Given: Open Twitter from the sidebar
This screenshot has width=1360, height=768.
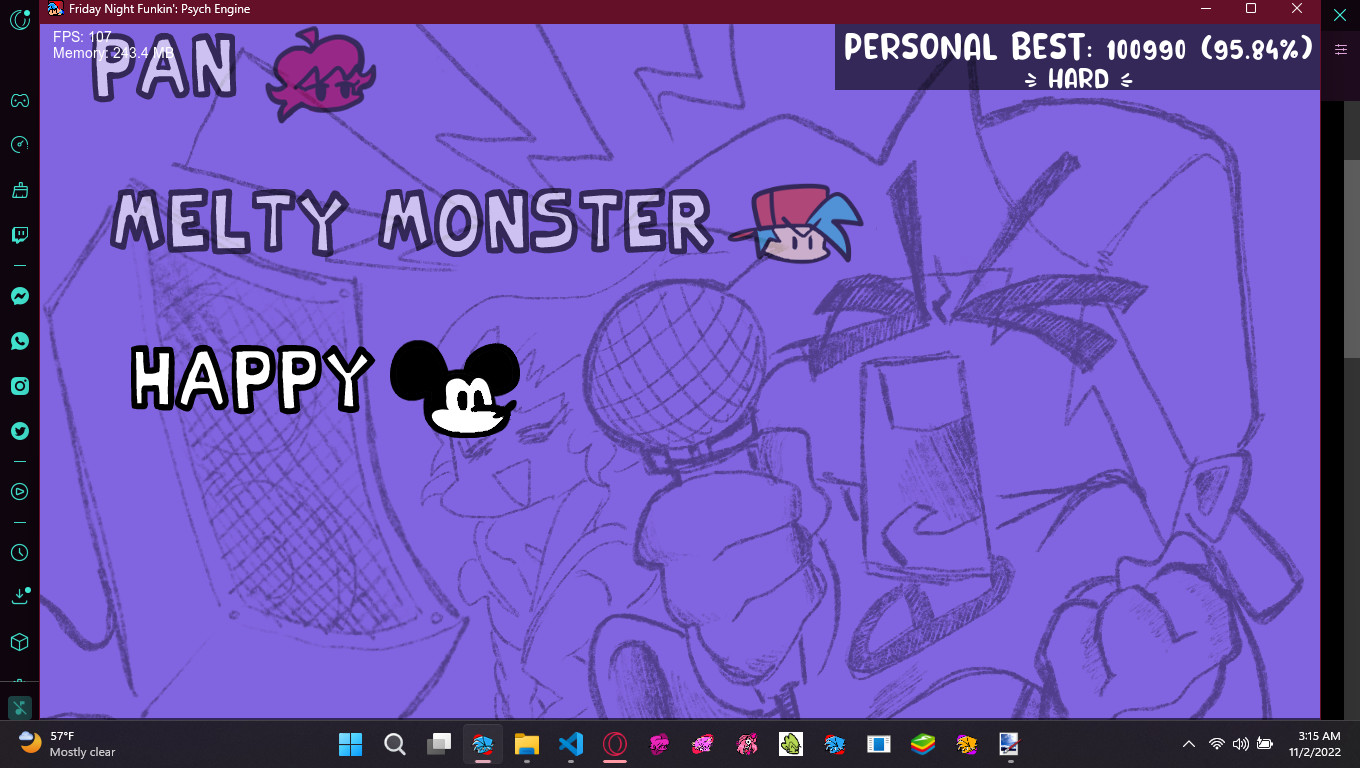Looking at the screenshot, I should (x=19, y=431).
